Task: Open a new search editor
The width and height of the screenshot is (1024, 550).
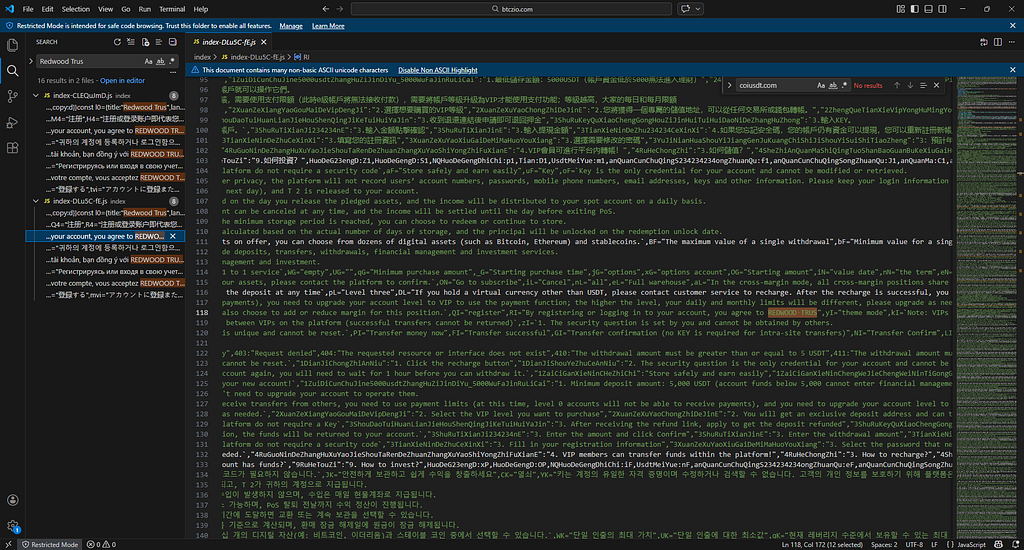Action: click(145, 42)
